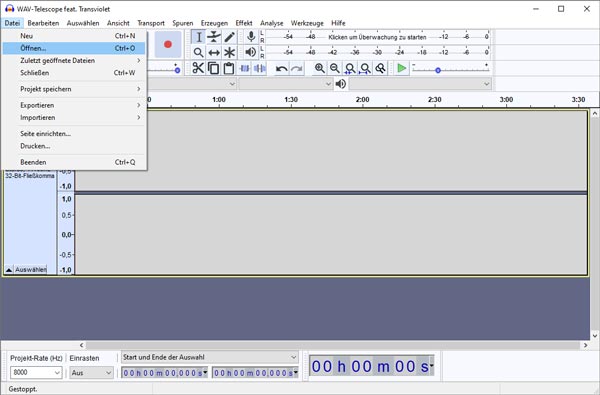Click the red Record button
The image size is (600, 395).
pyautogui.click(x=168, y=44)
